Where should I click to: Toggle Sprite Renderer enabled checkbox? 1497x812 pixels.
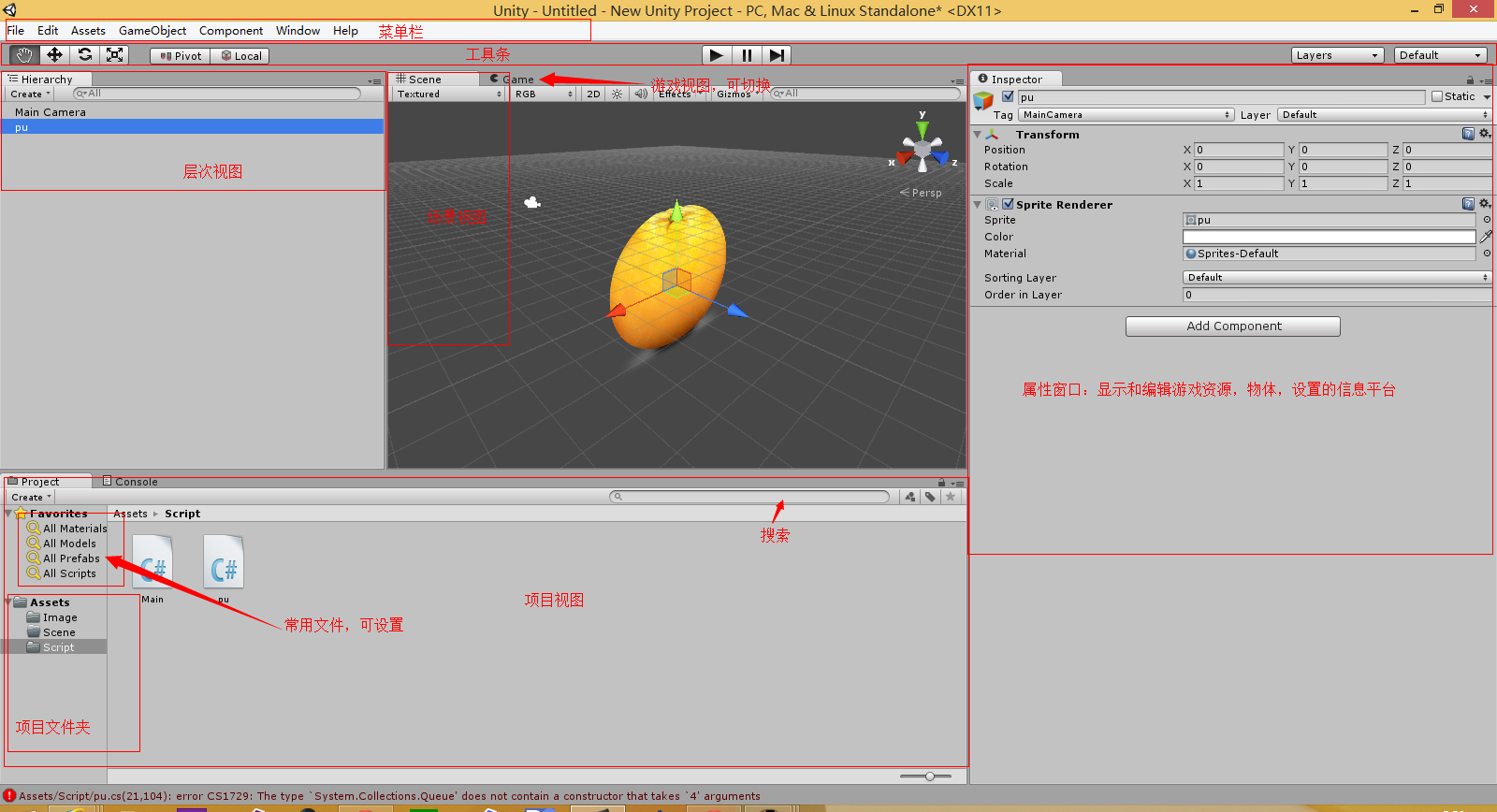(x=1008, y=204)
